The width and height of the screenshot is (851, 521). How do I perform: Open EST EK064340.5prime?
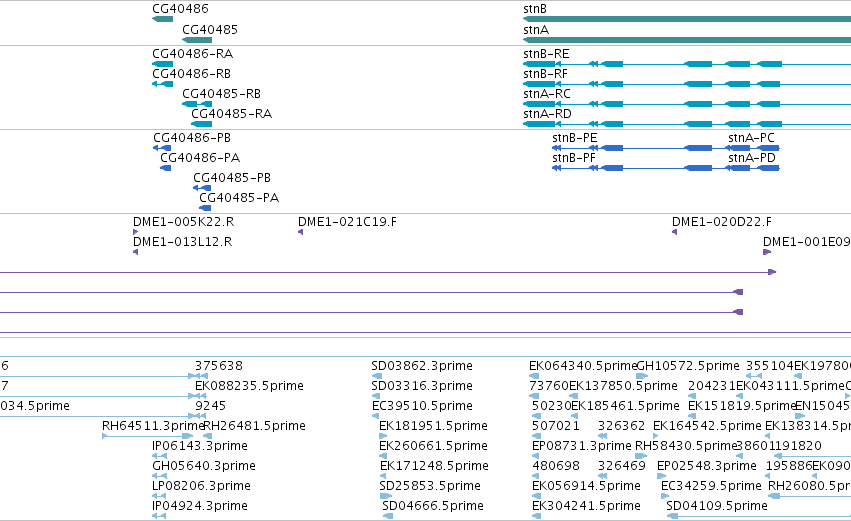(x=582, y=365)
